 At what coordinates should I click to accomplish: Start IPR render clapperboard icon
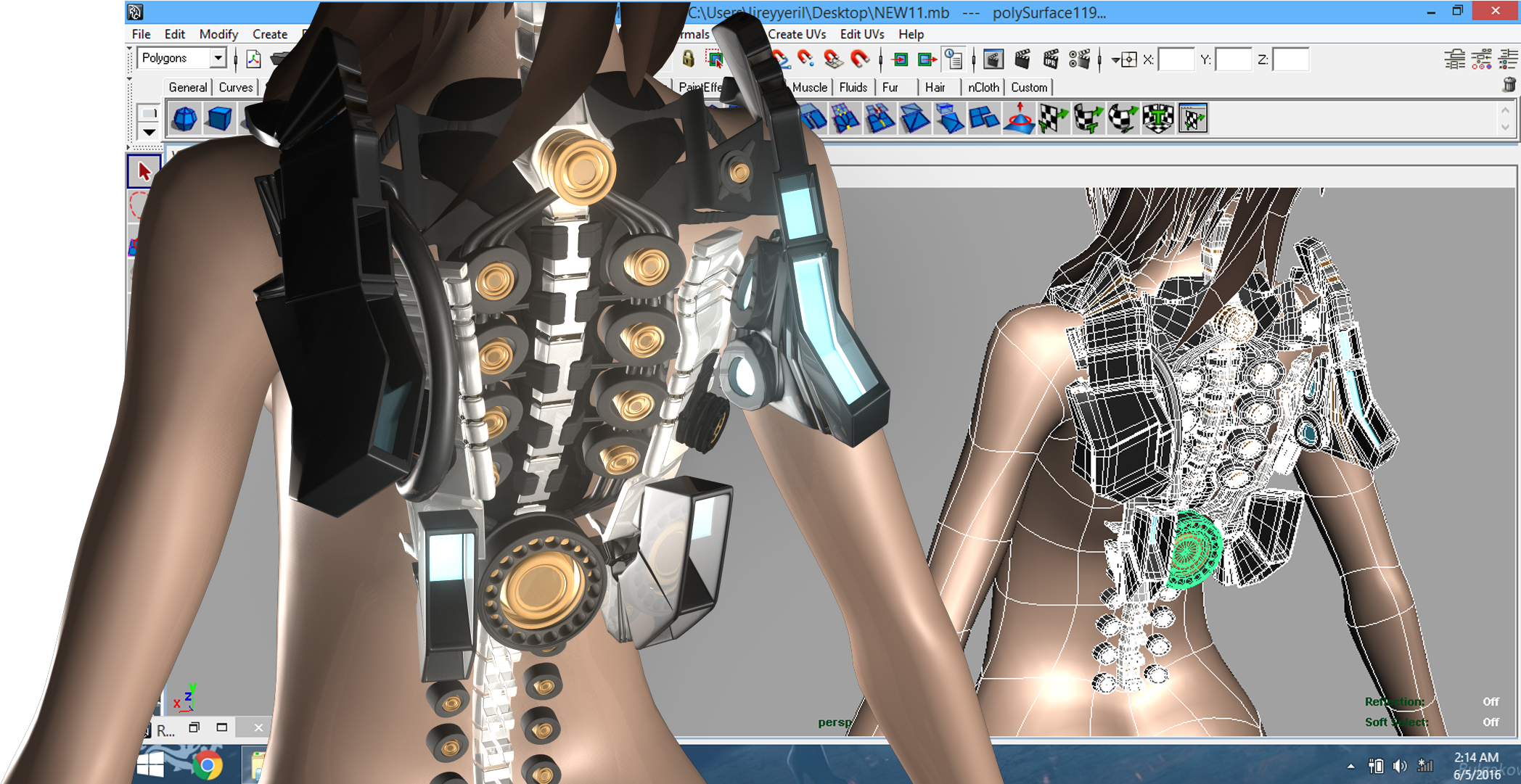click(x=1051, y=59)
